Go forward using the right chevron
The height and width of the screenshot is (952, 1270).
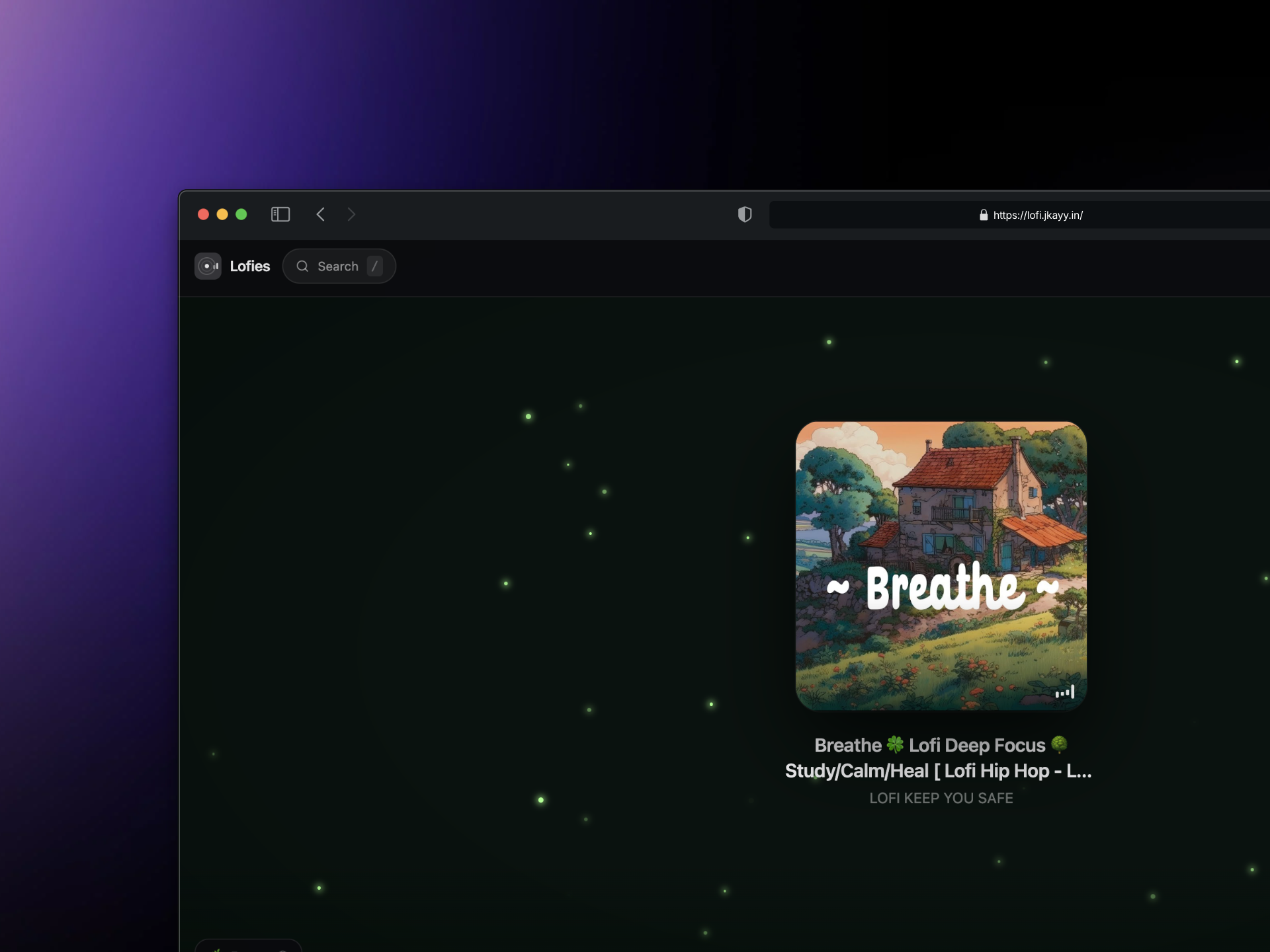(351, 214)
